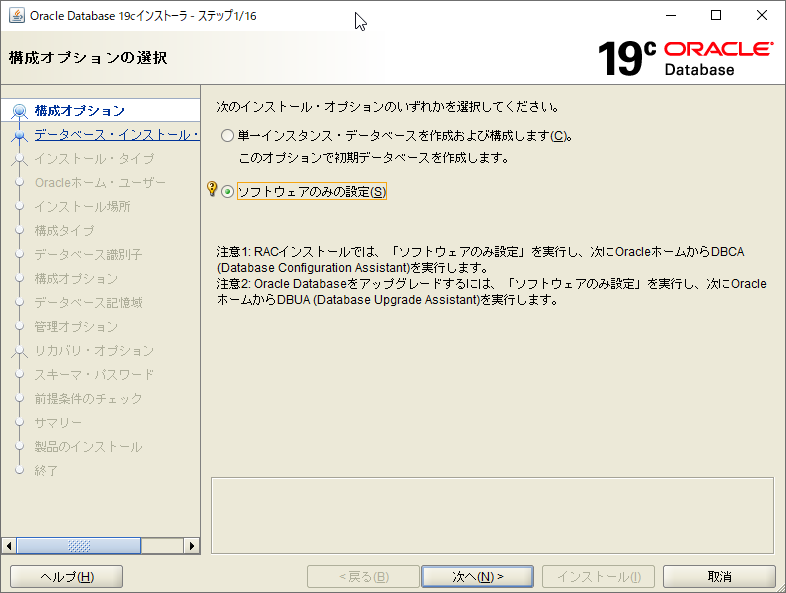Click the 管理オプション step

click(x=76, y=327)
